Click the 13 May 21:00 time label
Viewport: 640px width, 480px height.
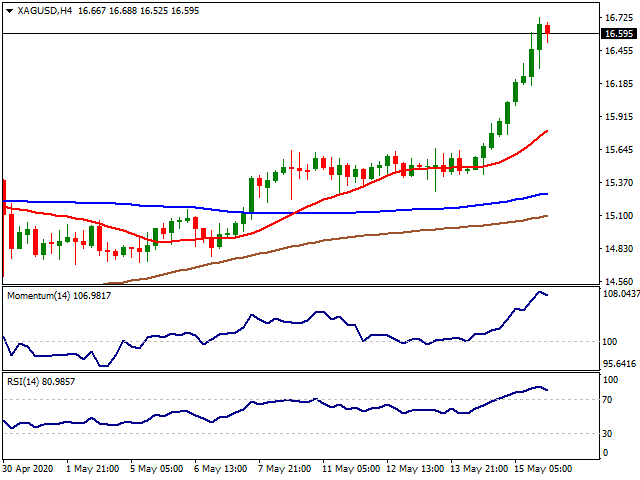pyautogui.click(x=479, y=469)
